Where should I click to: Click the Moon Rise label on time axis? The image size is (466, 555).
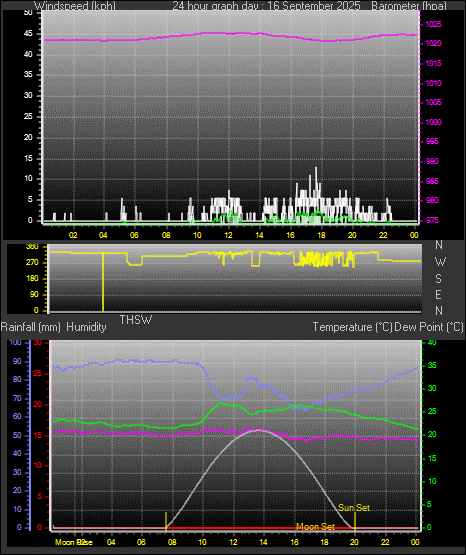click(x=74, y=542)
